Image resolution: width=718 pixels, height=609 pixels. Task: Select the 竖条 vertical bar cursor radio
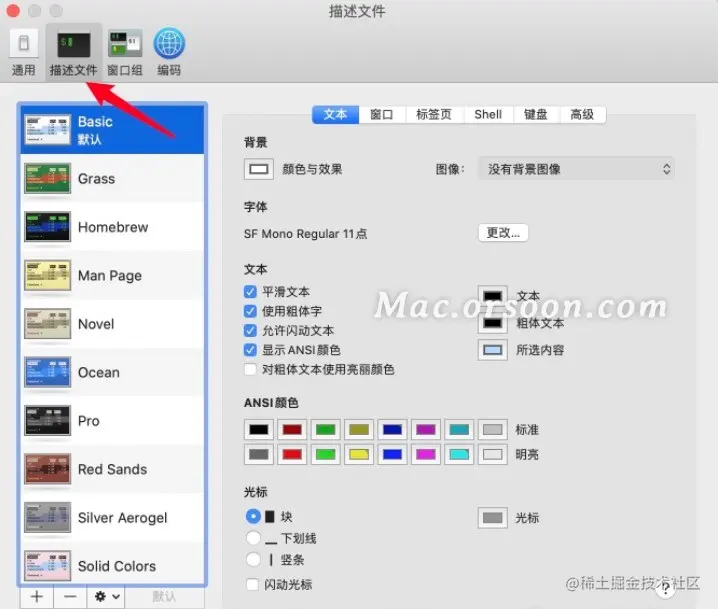(x=253, y=559)
